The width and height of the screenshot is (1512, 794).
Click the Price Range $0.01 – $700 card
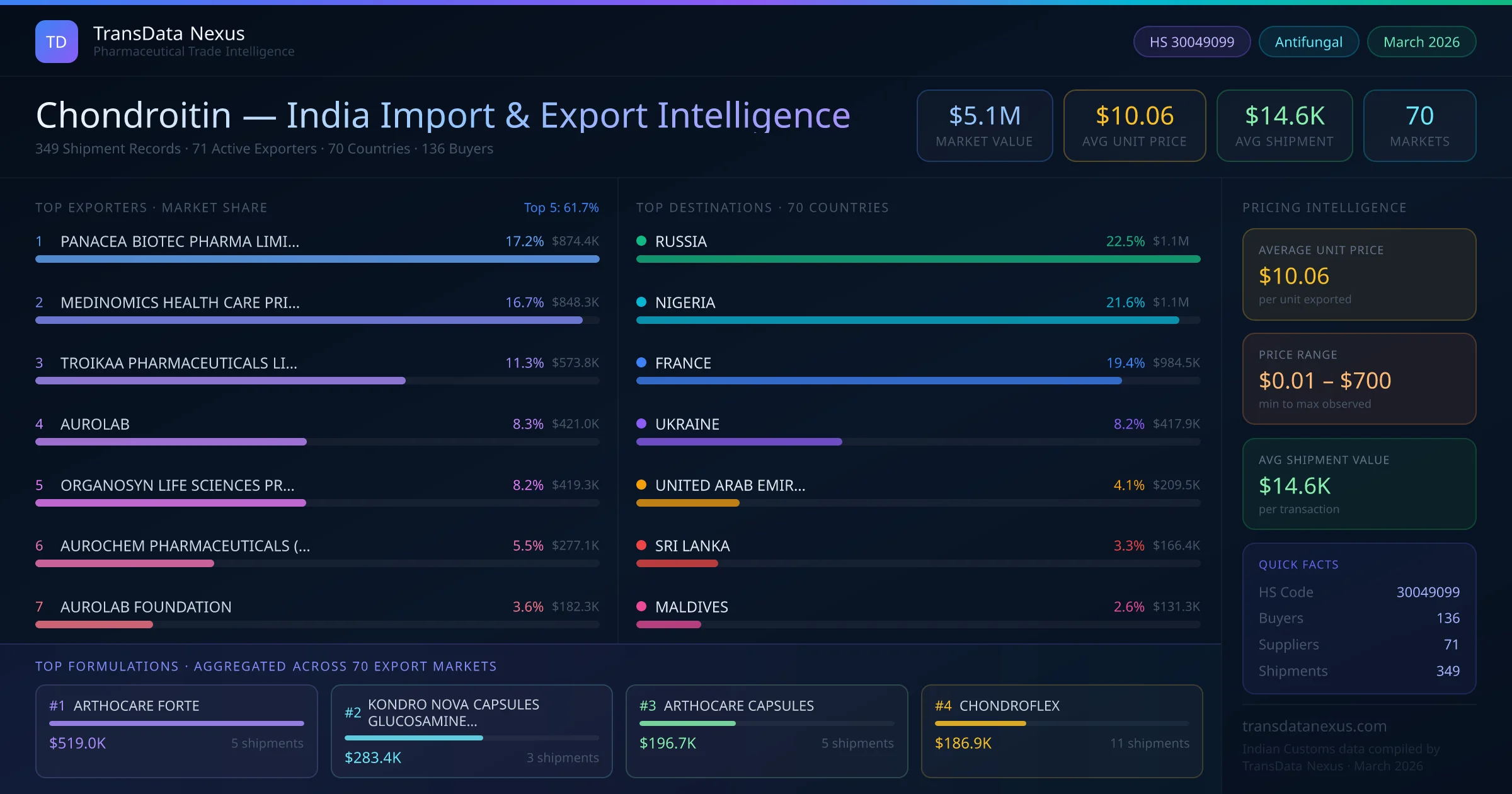coord(1358,379)
